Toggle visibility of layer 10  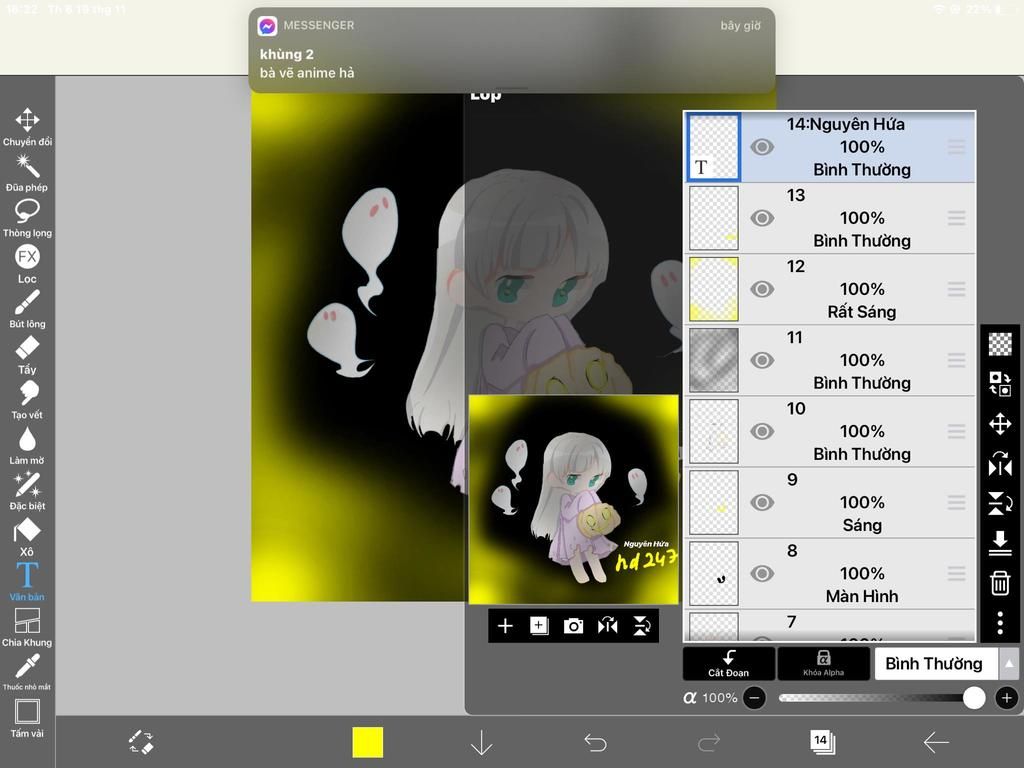tap(761, 432)
